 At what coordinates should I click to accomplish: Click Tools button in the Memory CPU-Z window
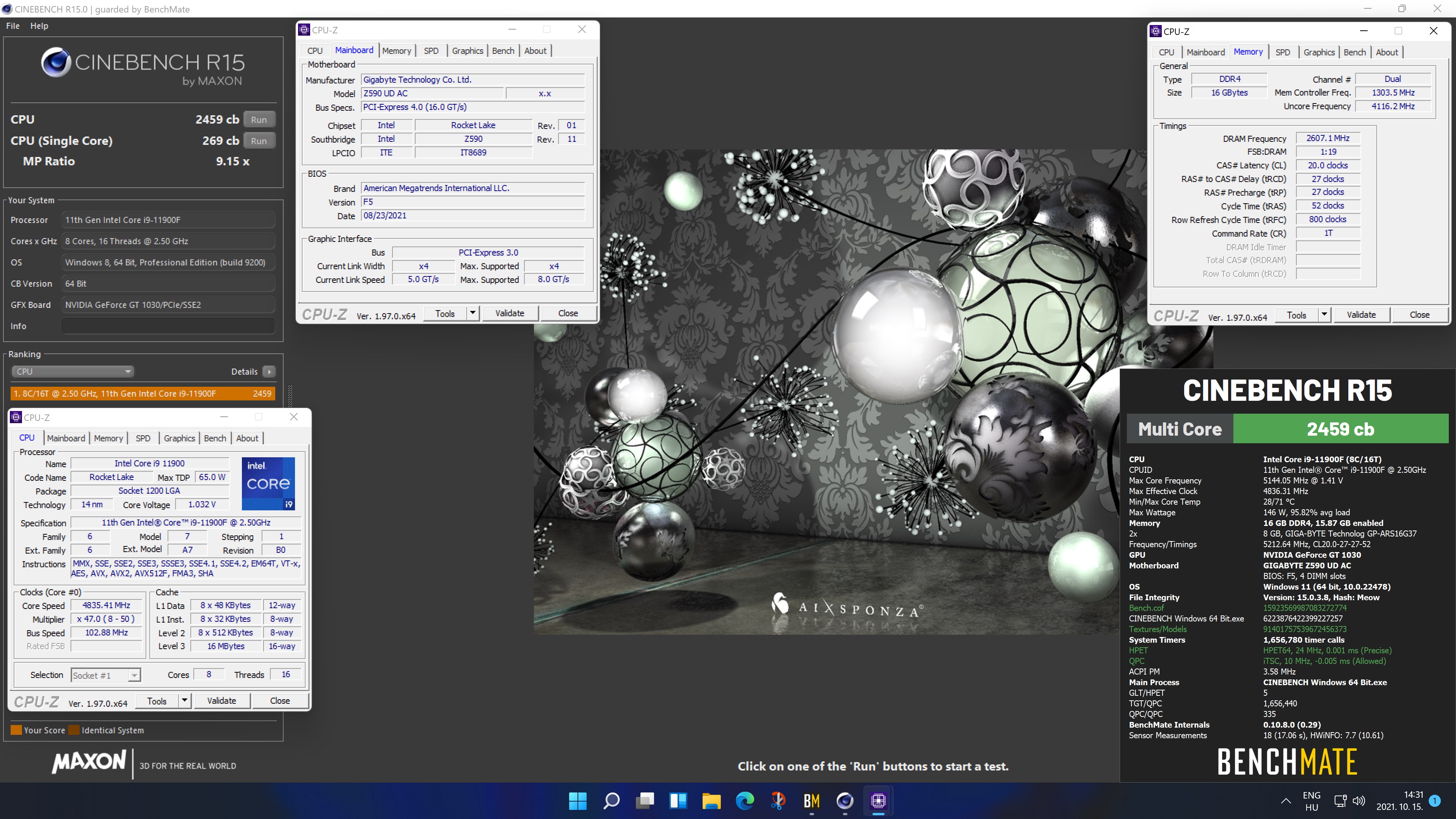tap(1297, 315)
